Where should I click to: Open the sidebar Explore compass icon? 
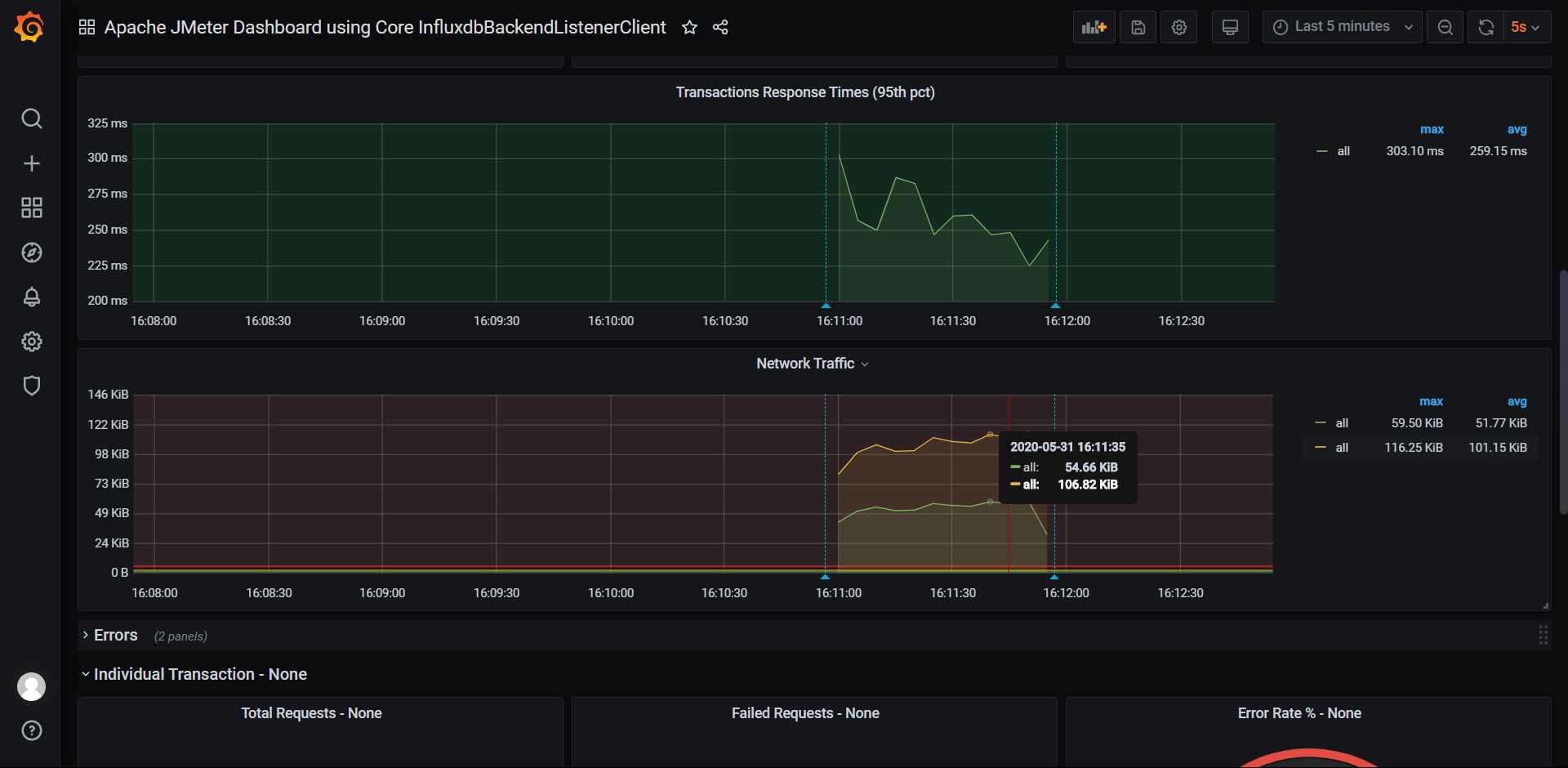pyautogui.click(x=32, y=252)
